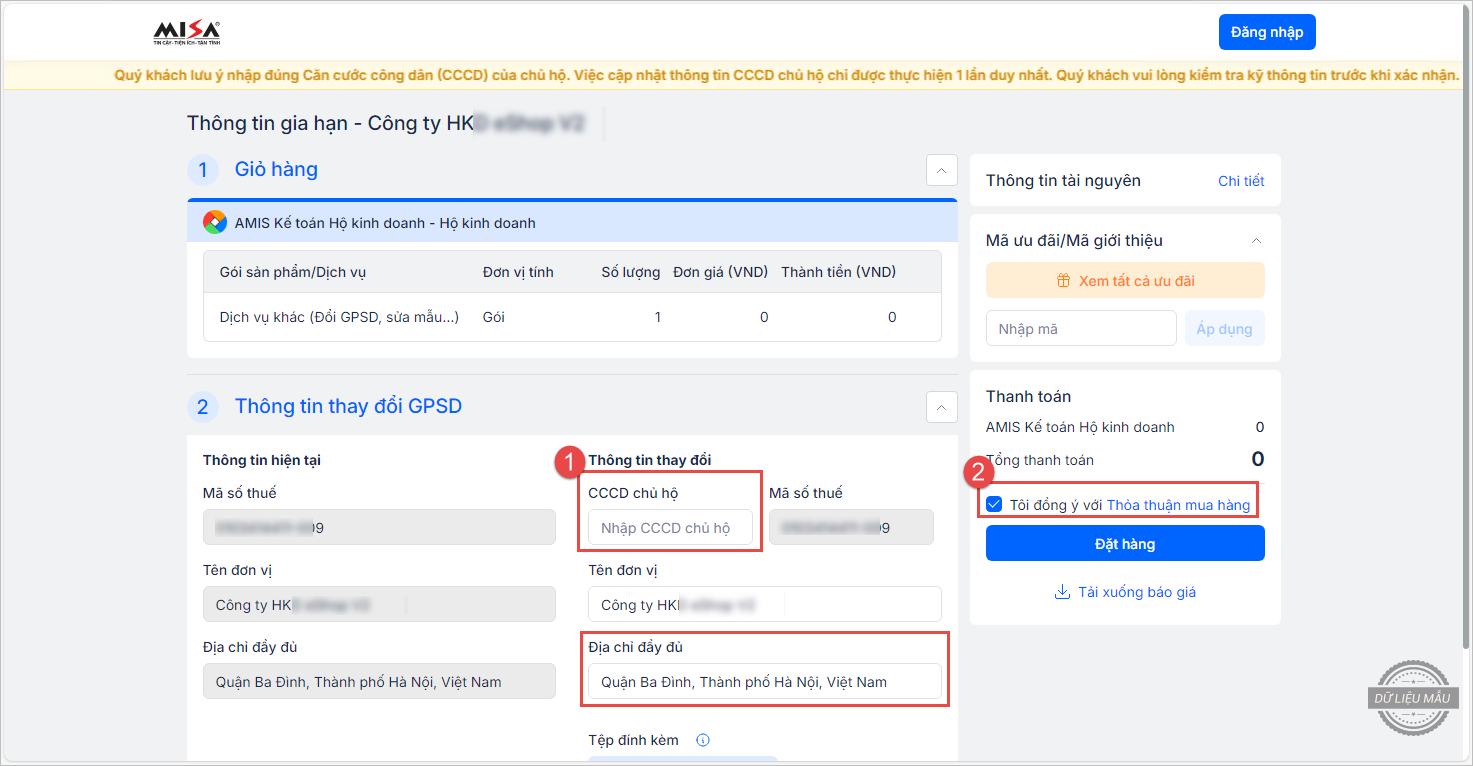Click the download icon next to Tải xuống báo giá
This screenshot has width=1473, height=766.
pos(1062,592)
